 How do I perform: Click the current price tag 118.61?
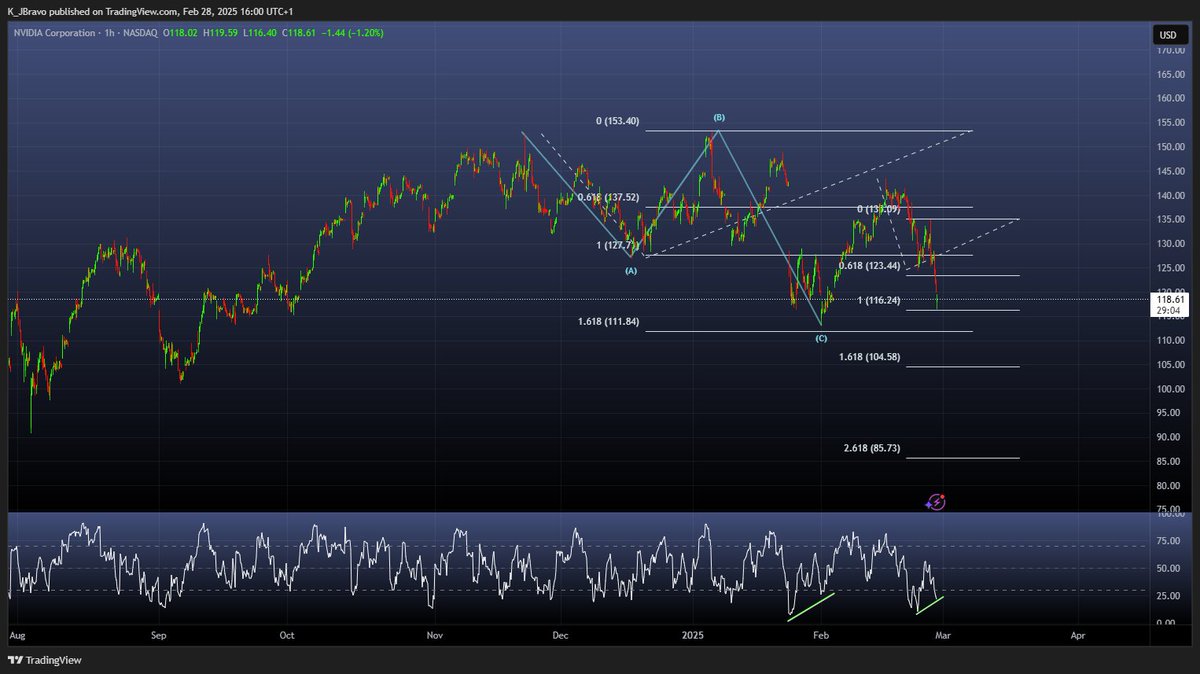[1170, 299]
